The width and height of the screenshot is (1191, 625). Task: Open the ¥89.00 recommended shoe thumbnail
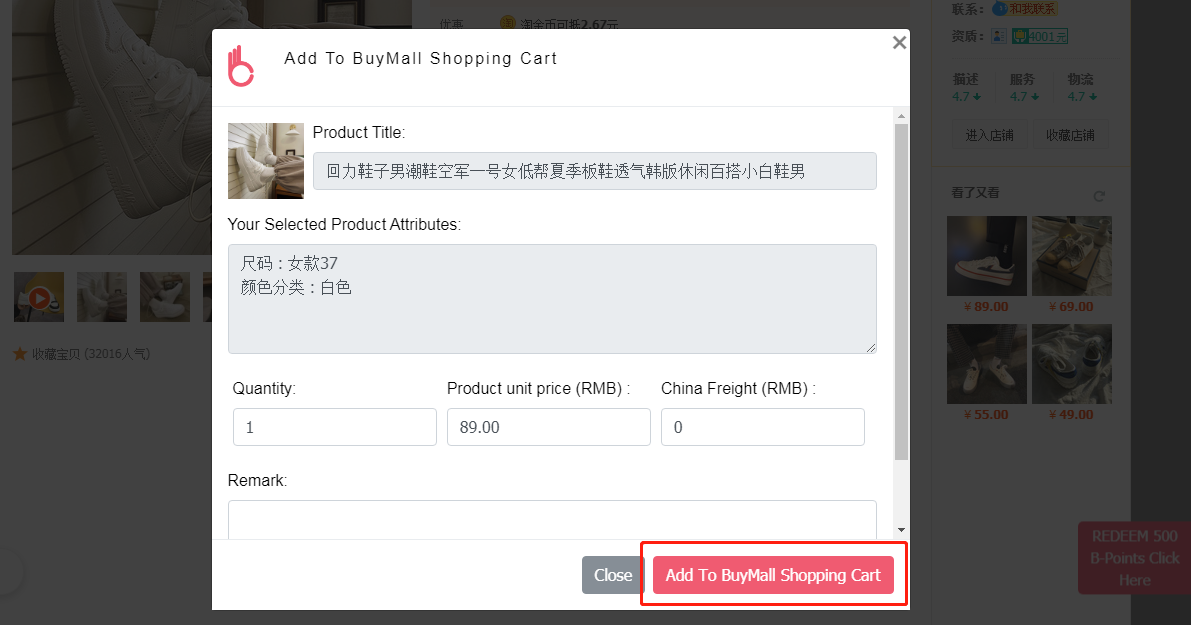tap(987, 256)
